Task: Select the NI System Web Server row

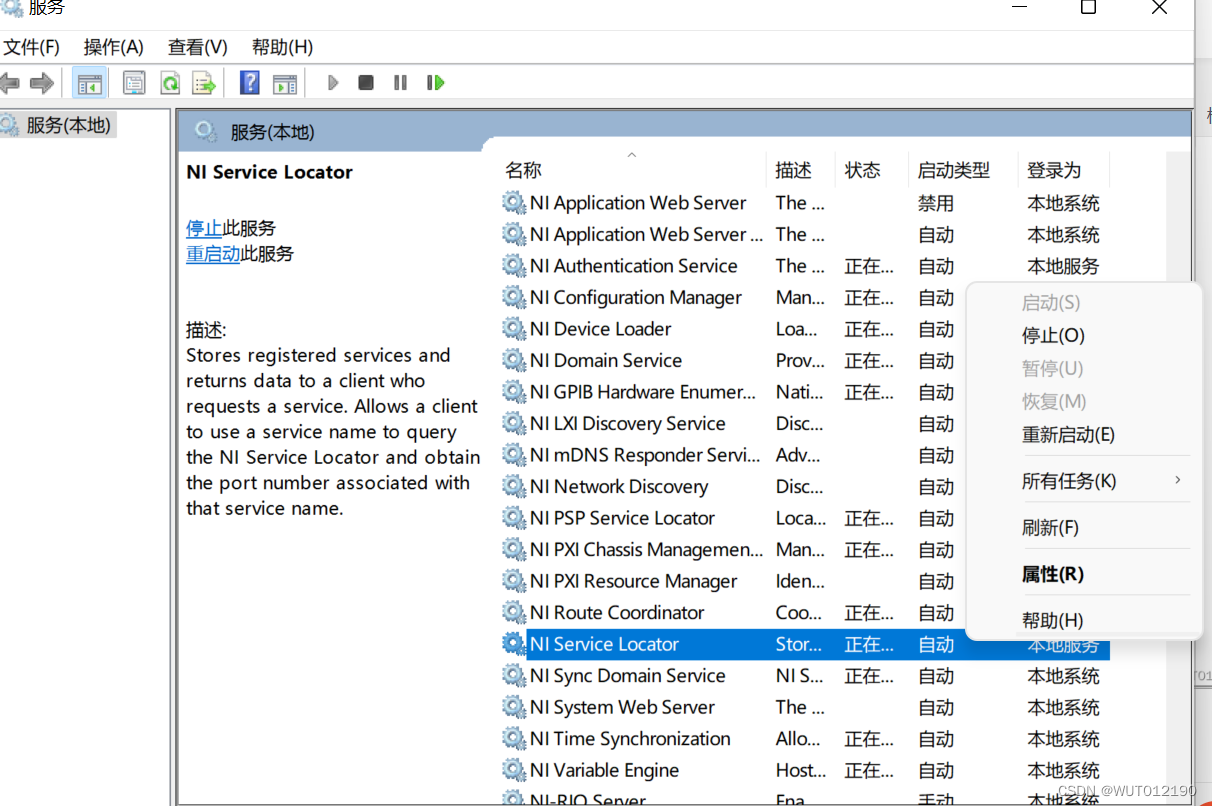Action: point(804,707)
